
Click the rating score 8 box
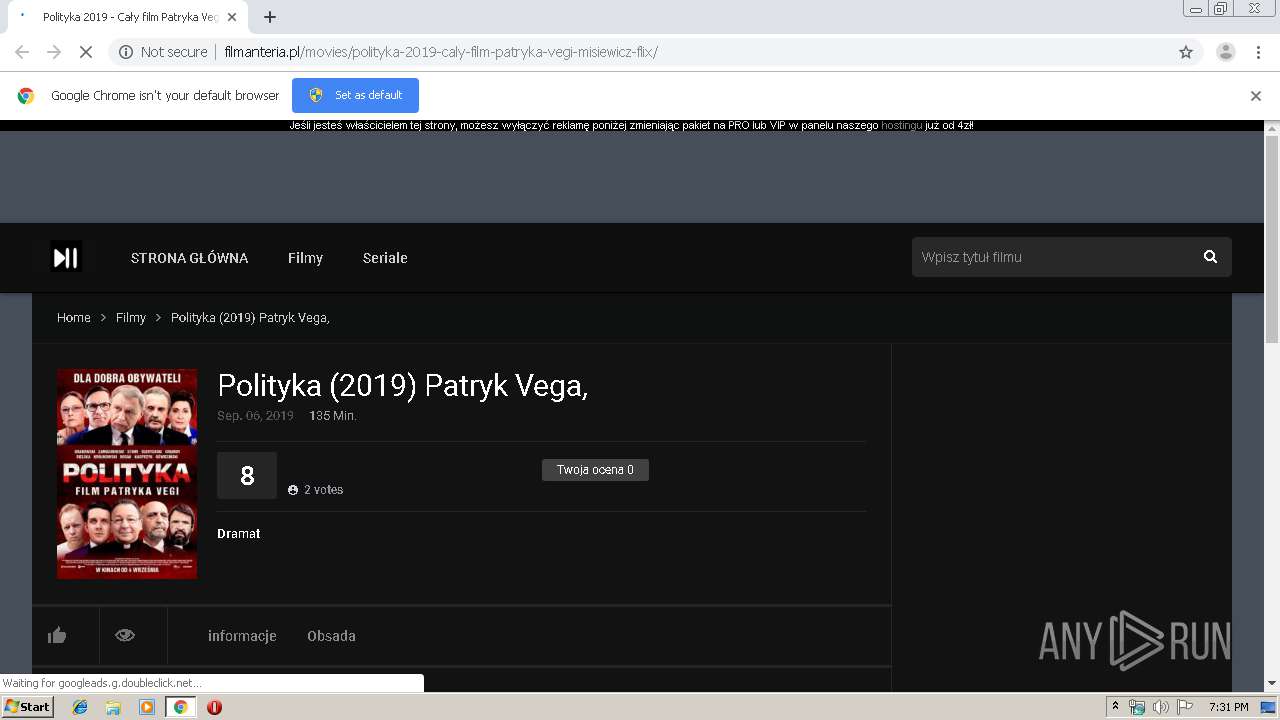tap(247, 476)
